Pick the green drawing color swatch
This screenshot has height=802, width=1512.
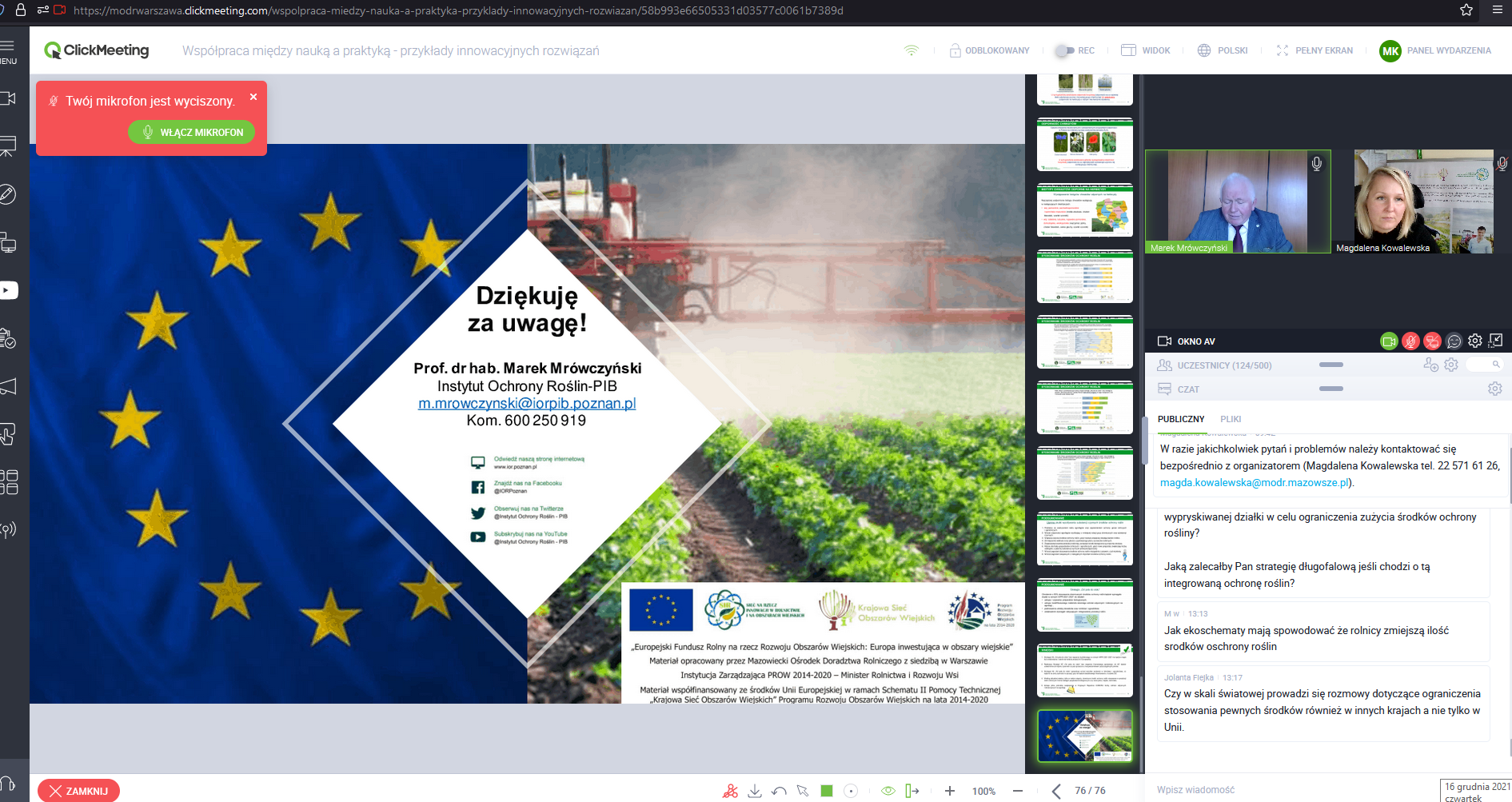pyautogui.click(x=827, y=791)
